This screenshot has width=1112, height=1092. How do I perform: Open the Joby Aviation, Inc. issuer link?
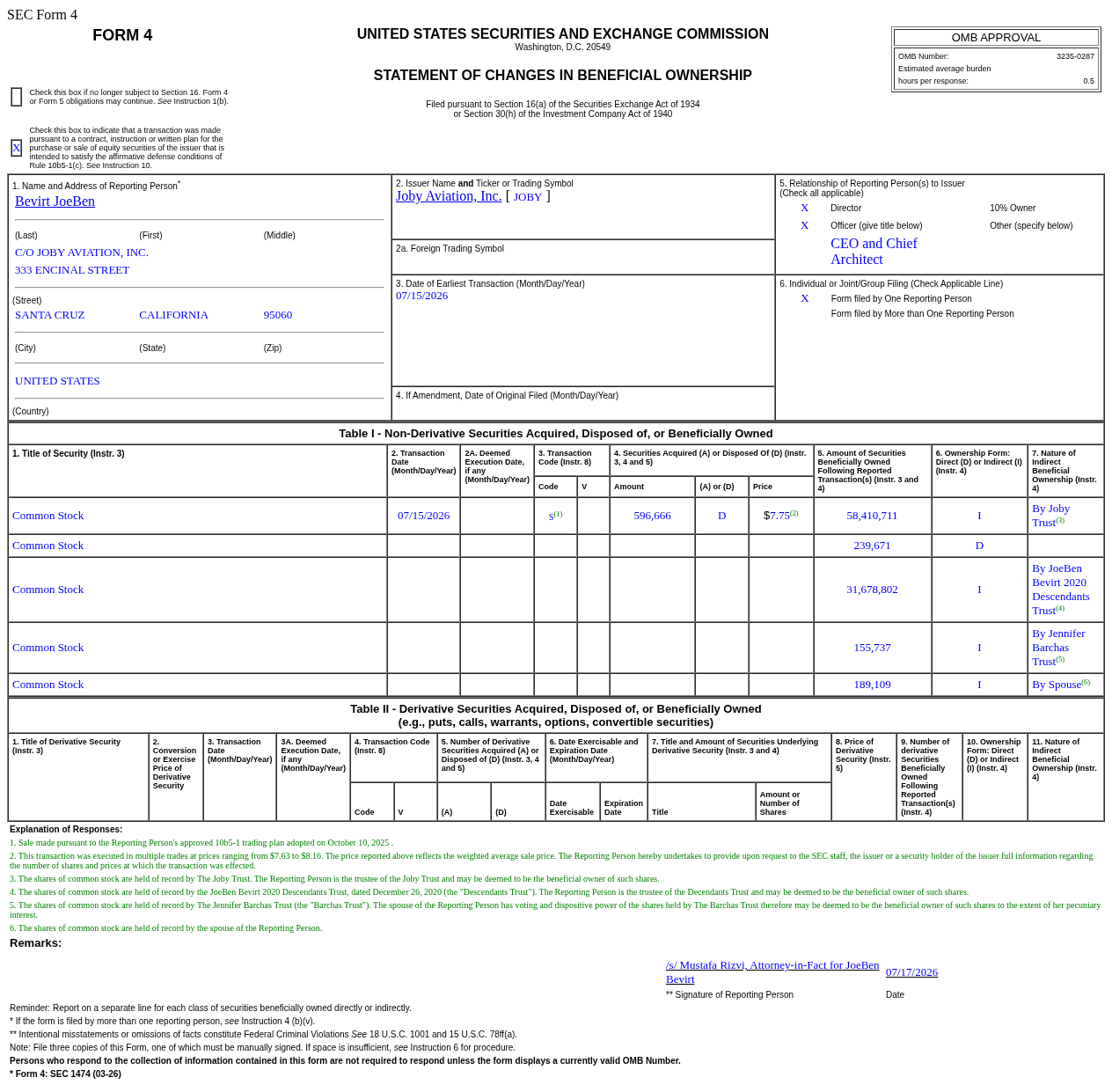449,196
